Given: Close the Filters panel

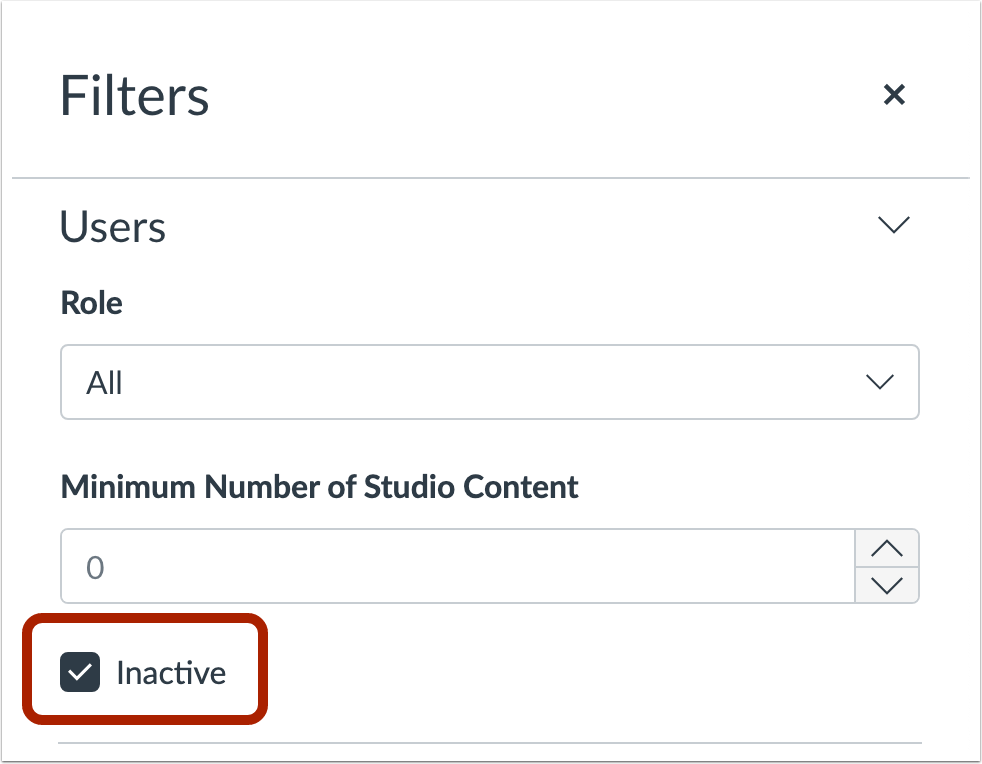Looking at the screenshot, I should coord(894,95).
